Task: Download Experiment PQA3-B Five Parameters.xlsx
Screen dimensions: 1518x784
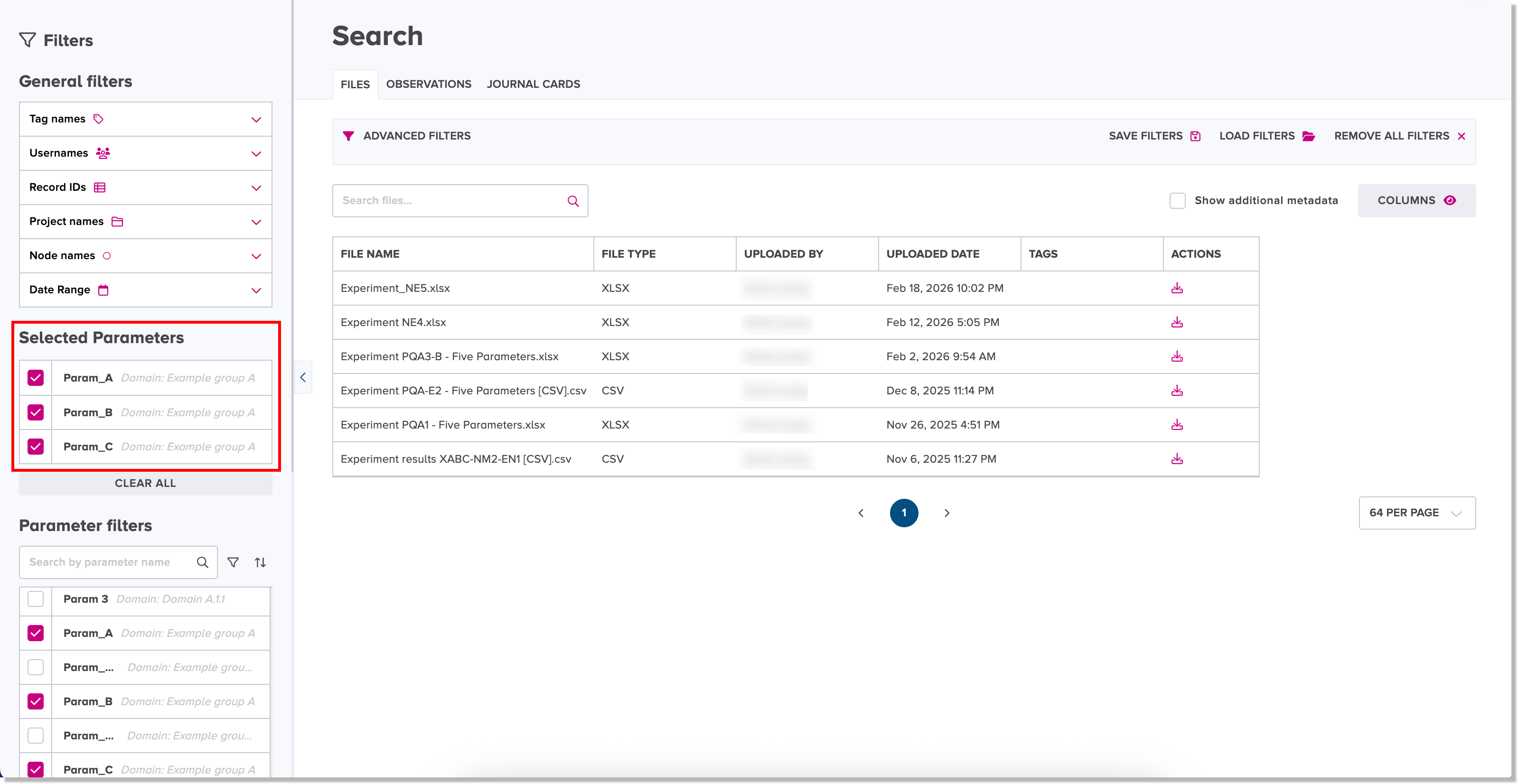Action: pyautogui.click(x=1177, y=356)
